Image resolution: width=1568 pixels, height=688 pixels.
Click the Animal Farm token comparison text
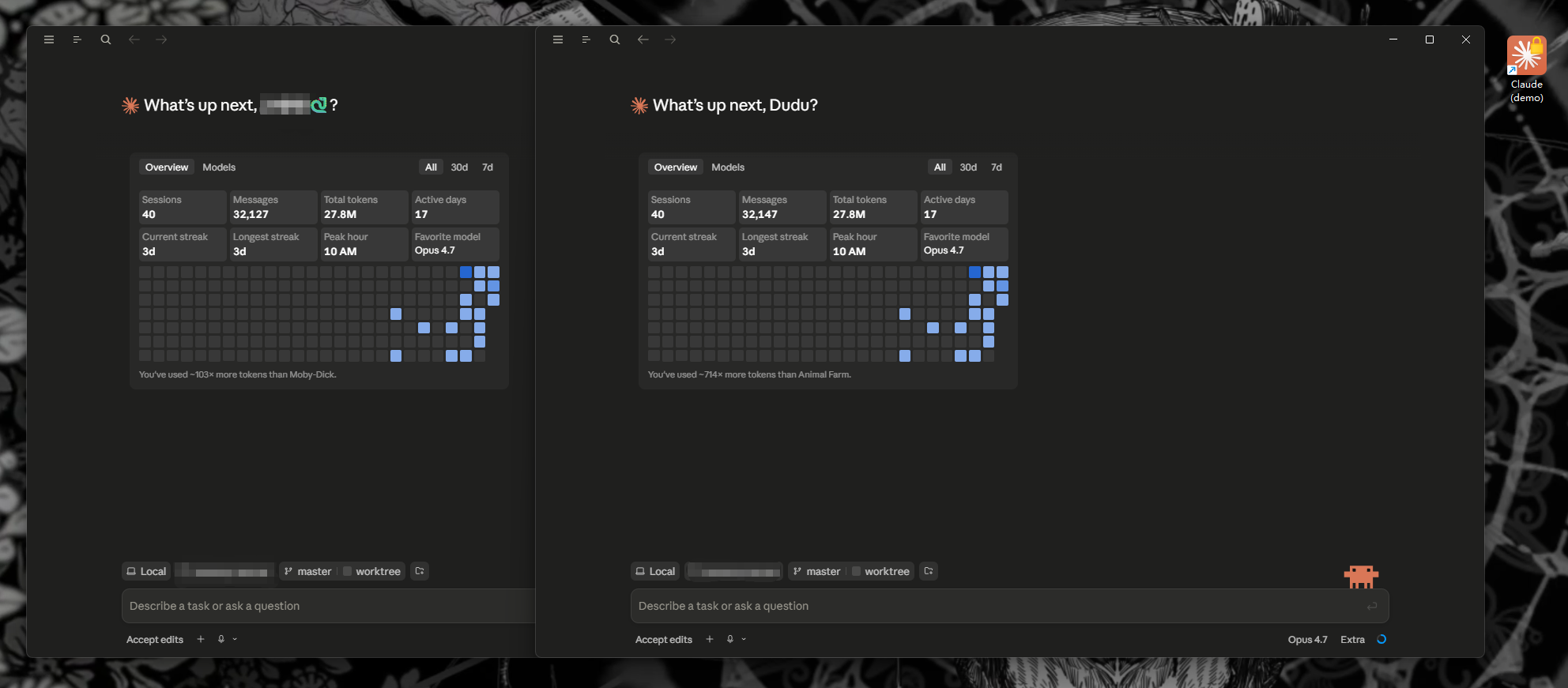[x=749, y=374]
